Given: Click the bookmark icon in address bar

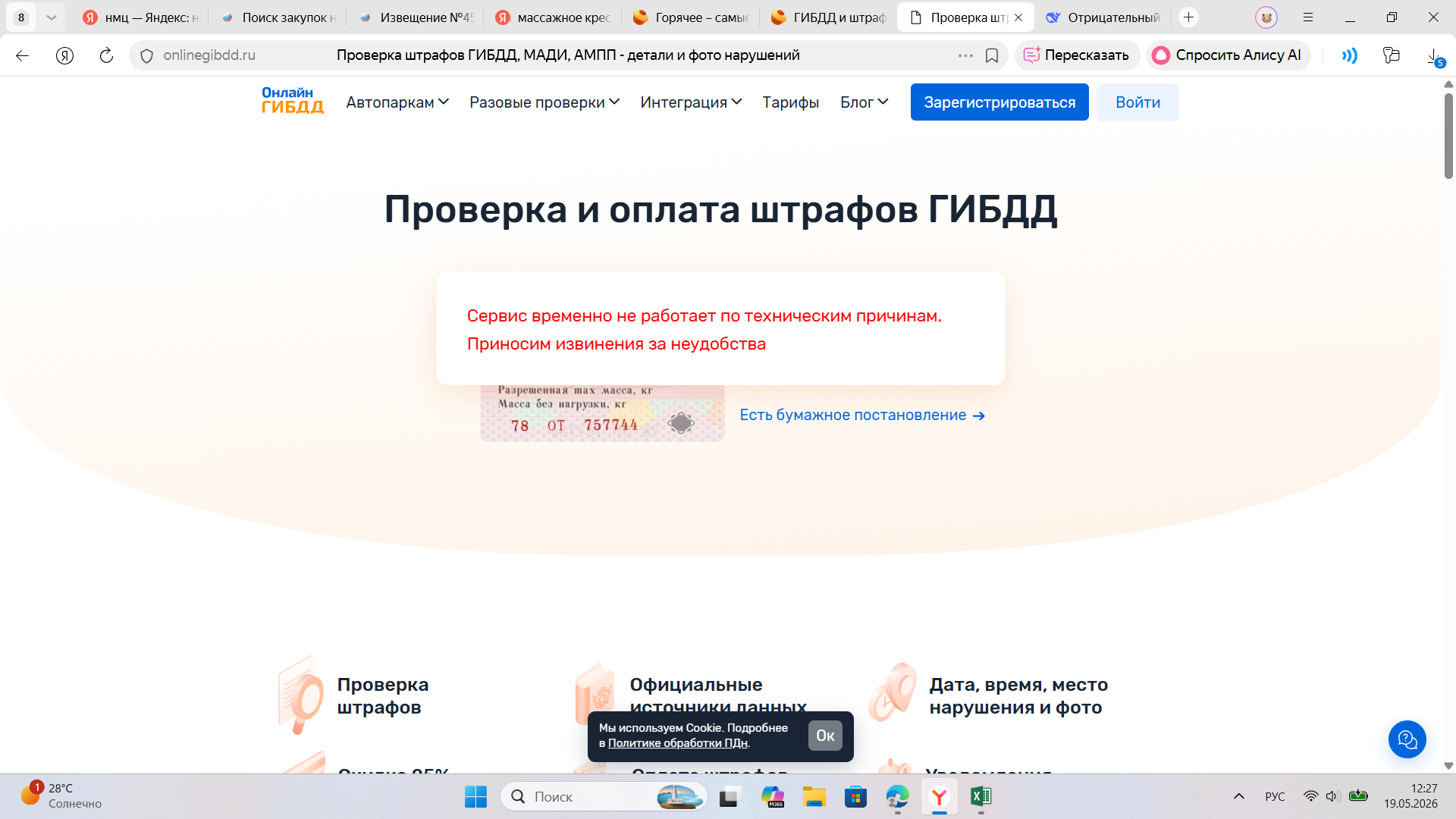Looking at the screenshot, I should tap(991, 55).
